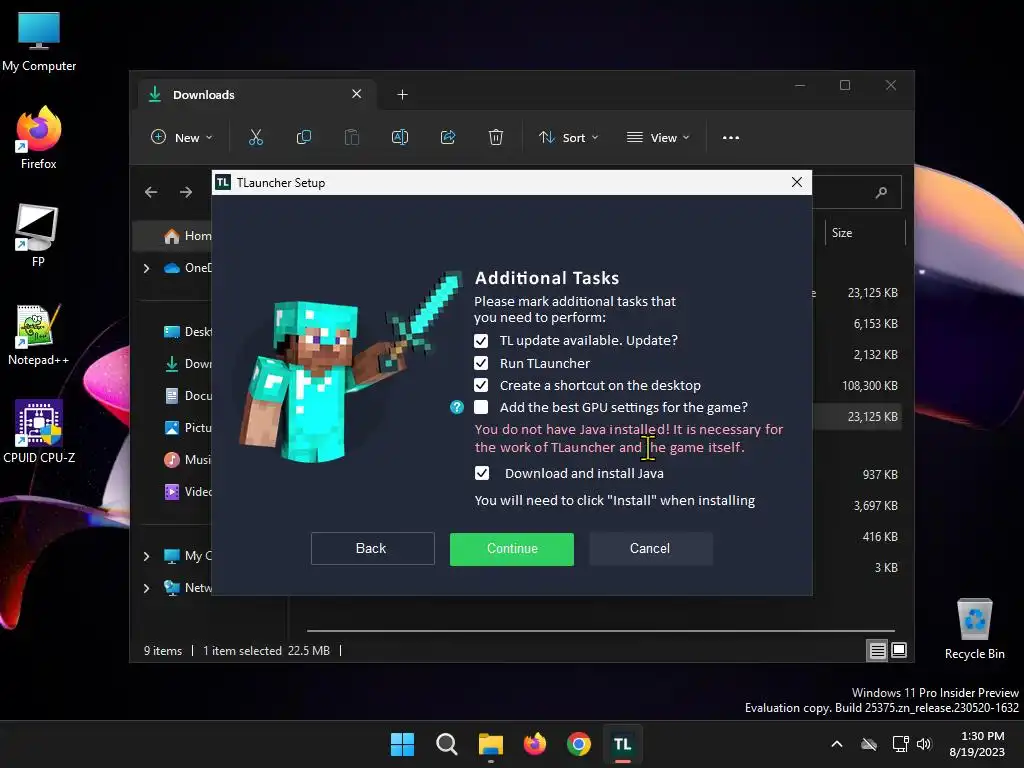
Task: Open the Windows Start menu
Action: (402, 744)
